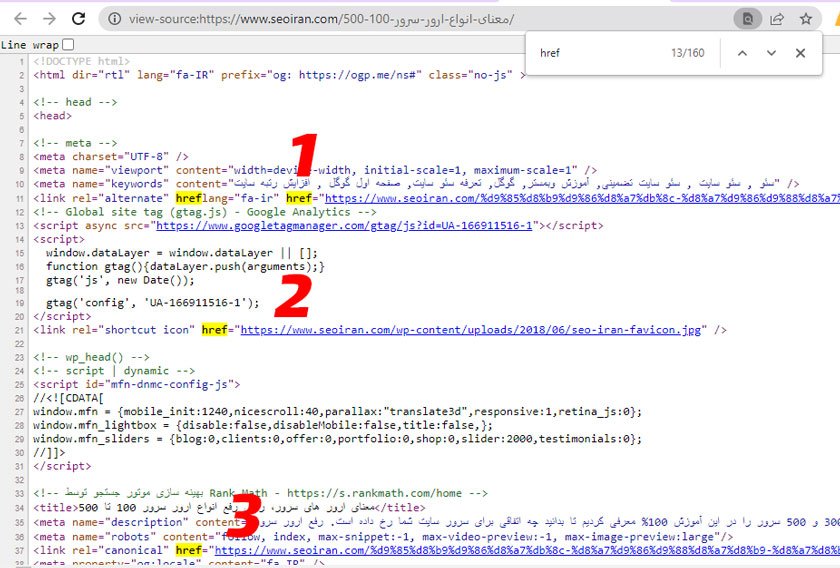
Task: Open the seo-iran-favicon.jpg link
Action: [x=470, y=330]
